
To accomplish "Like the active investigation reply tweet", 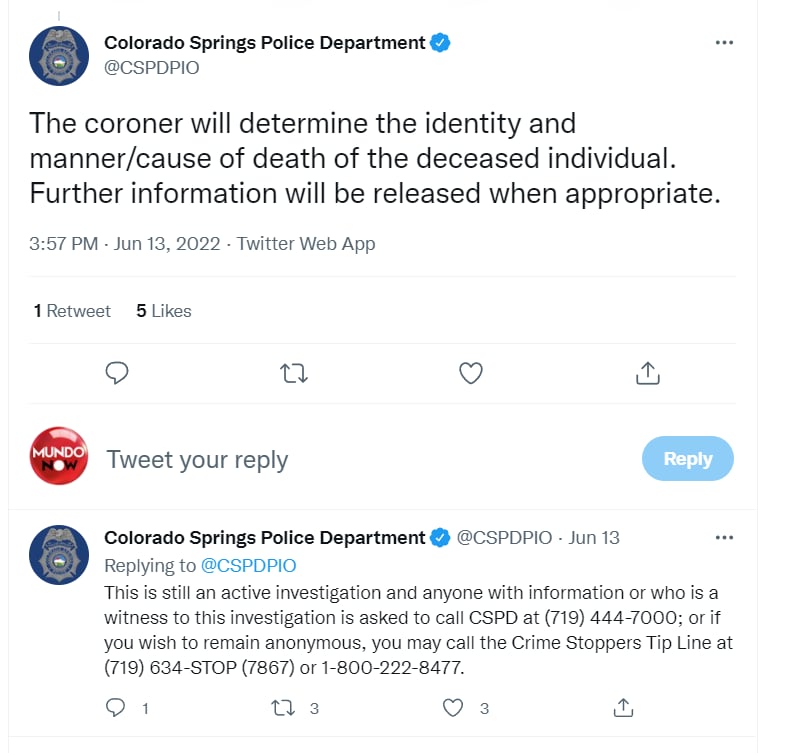I will pos(453,707).
